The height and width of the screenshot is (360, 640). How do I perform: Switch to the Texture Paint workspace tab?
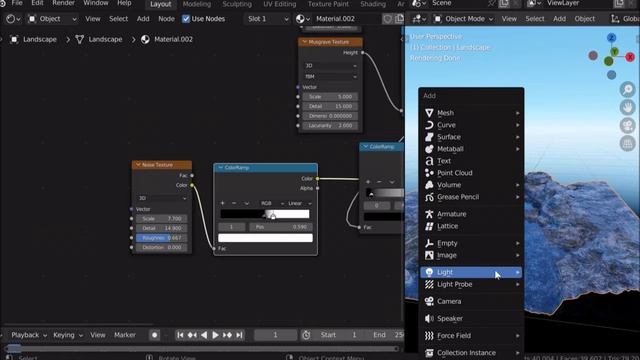(x=329, y=4)
